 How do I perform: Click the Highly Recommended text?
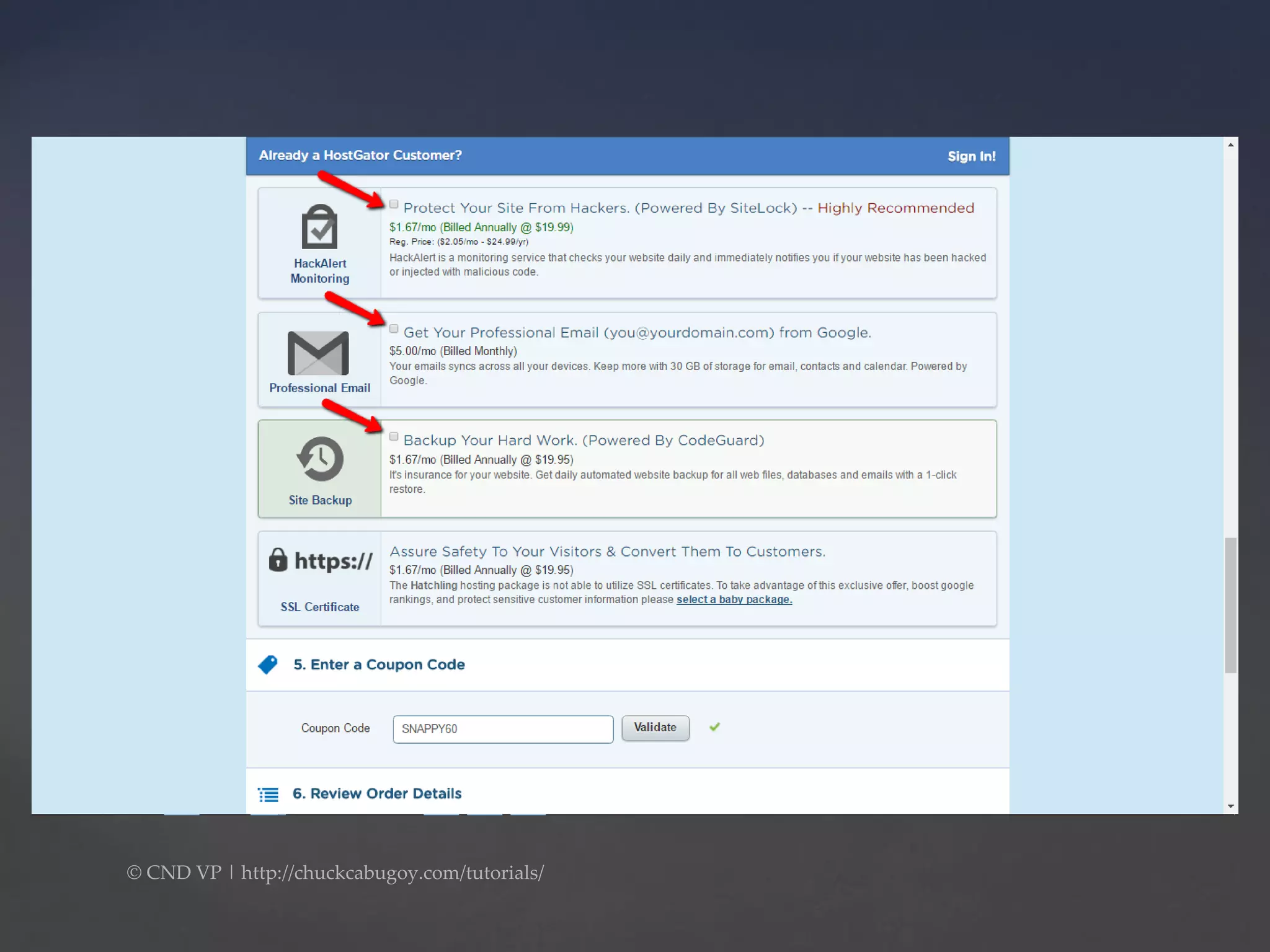click(x=896, y=208)
